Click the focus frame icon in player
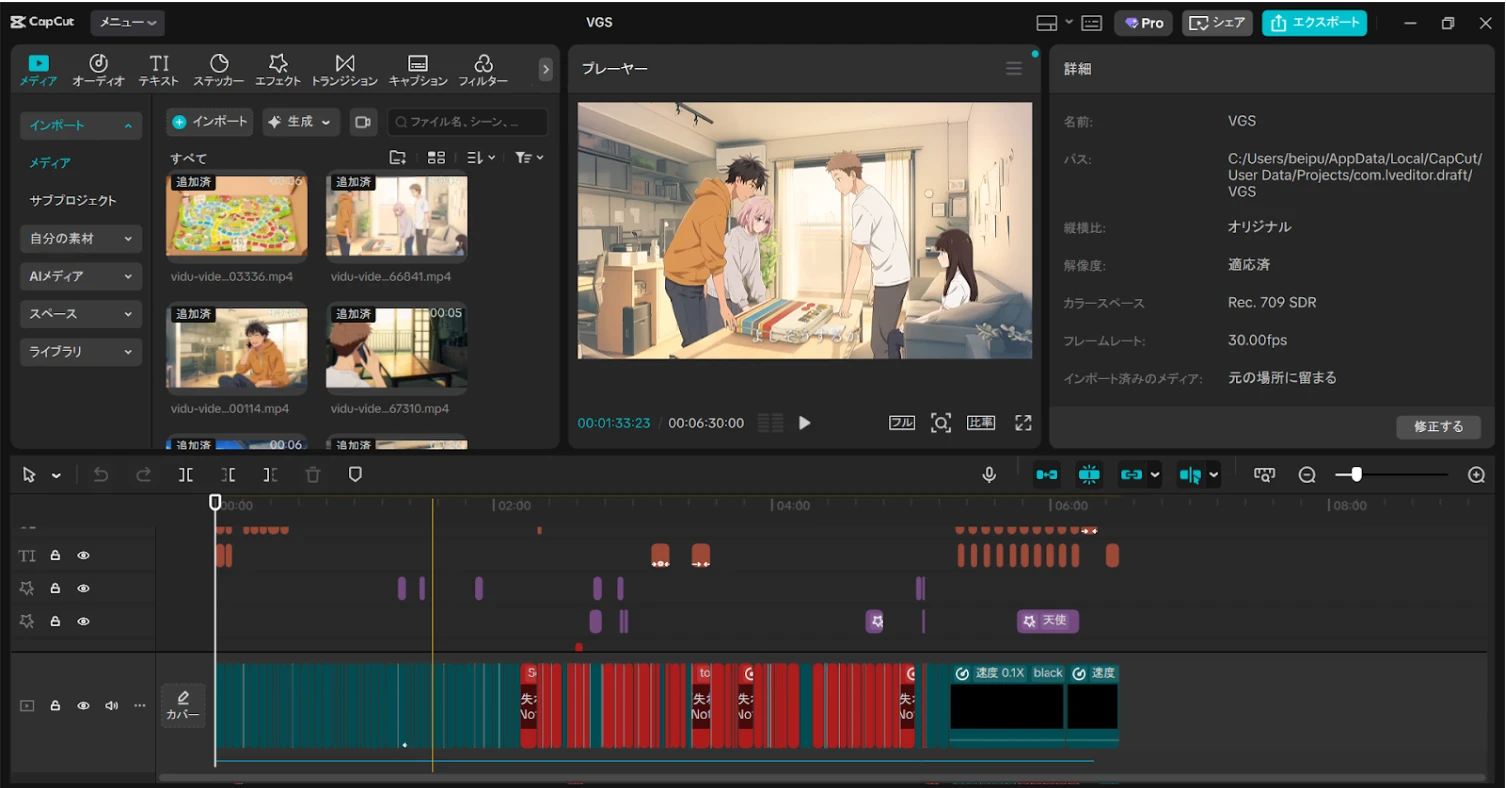This screenshot has height=788, width=1506. pyautogui.click(x=941, y=423)
